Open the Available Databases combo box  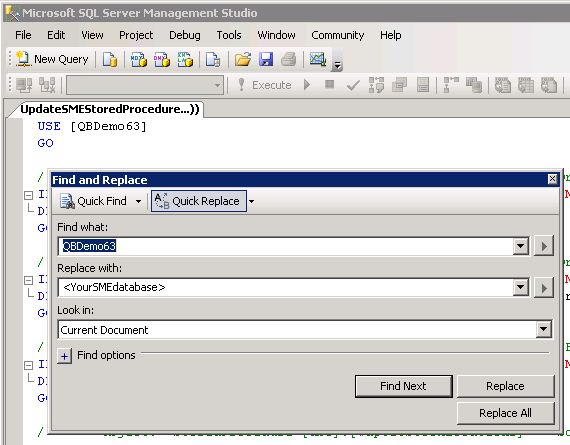coord(145,85)
